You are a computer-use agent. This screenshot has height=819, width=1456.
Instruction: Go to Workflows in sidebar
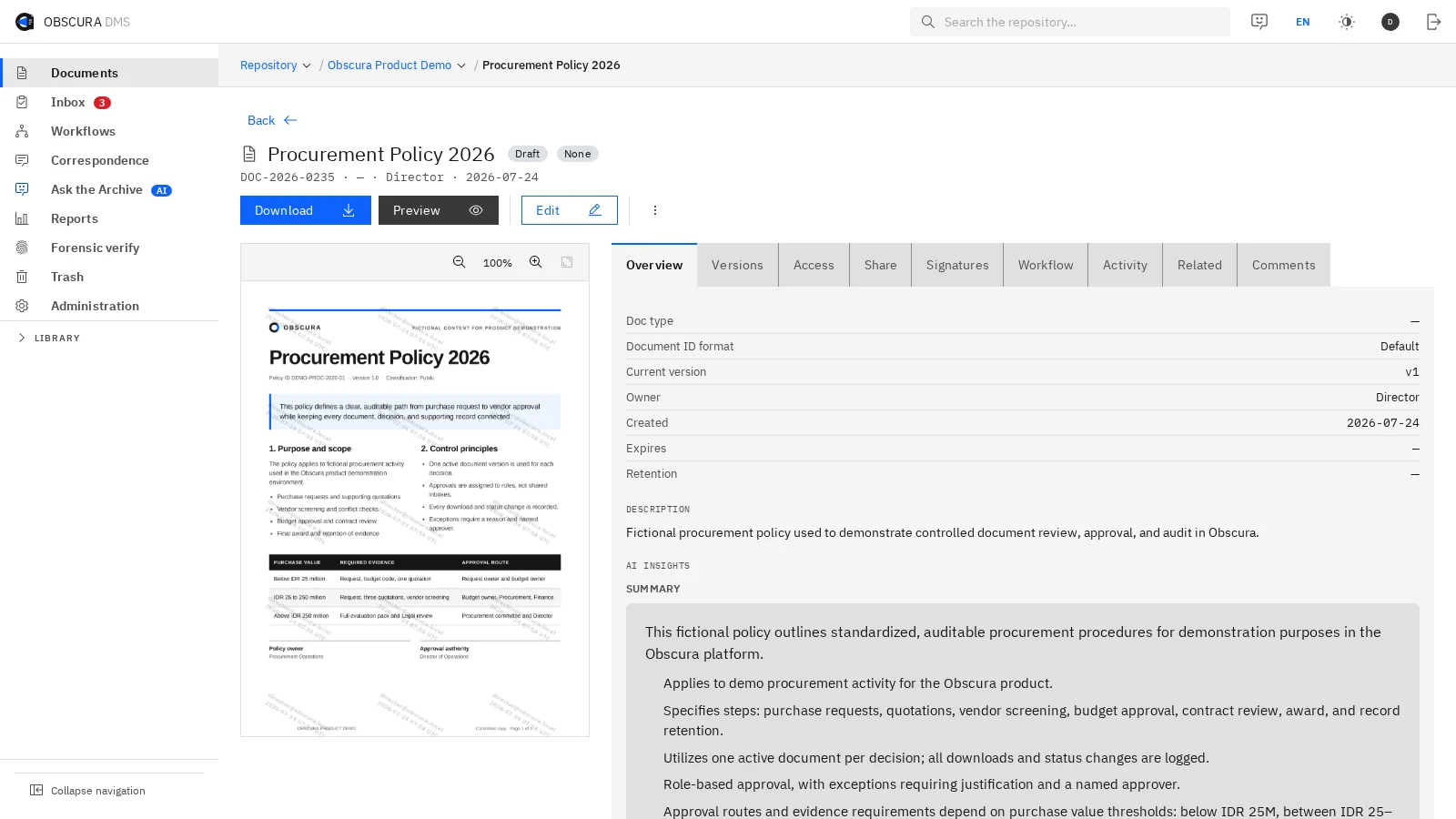click(x=109, y=131)
